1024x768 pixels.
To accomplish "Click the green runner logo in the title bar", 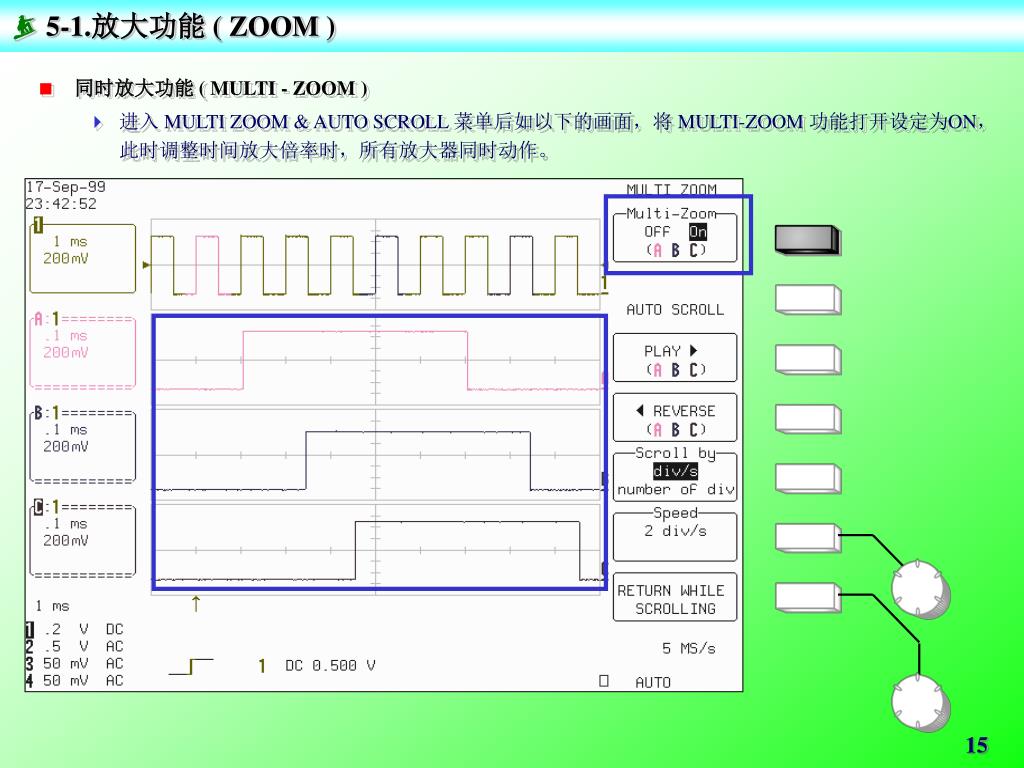I will [24, 27].
